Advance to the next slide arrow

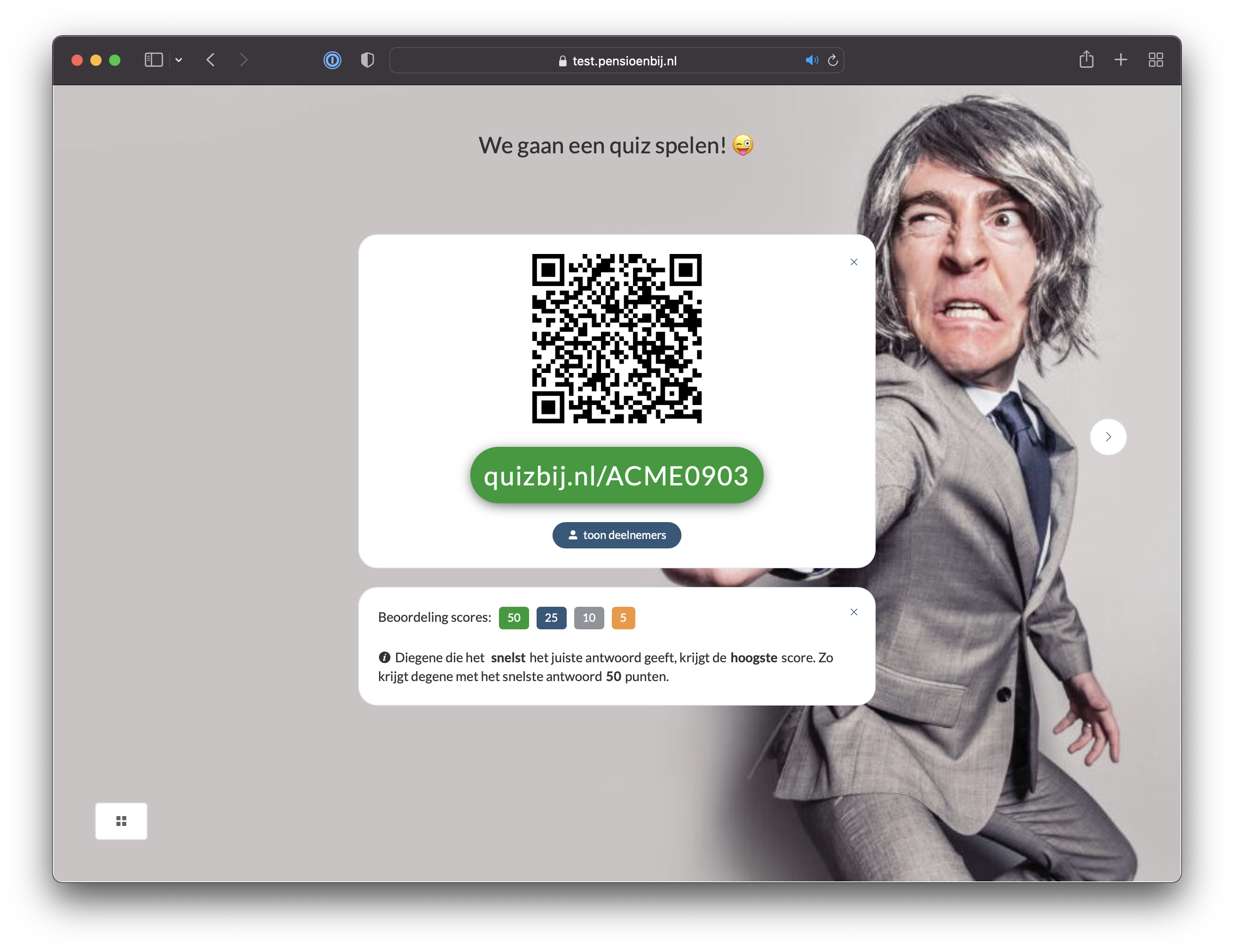pyautogui.click(x=1108, y=437)
